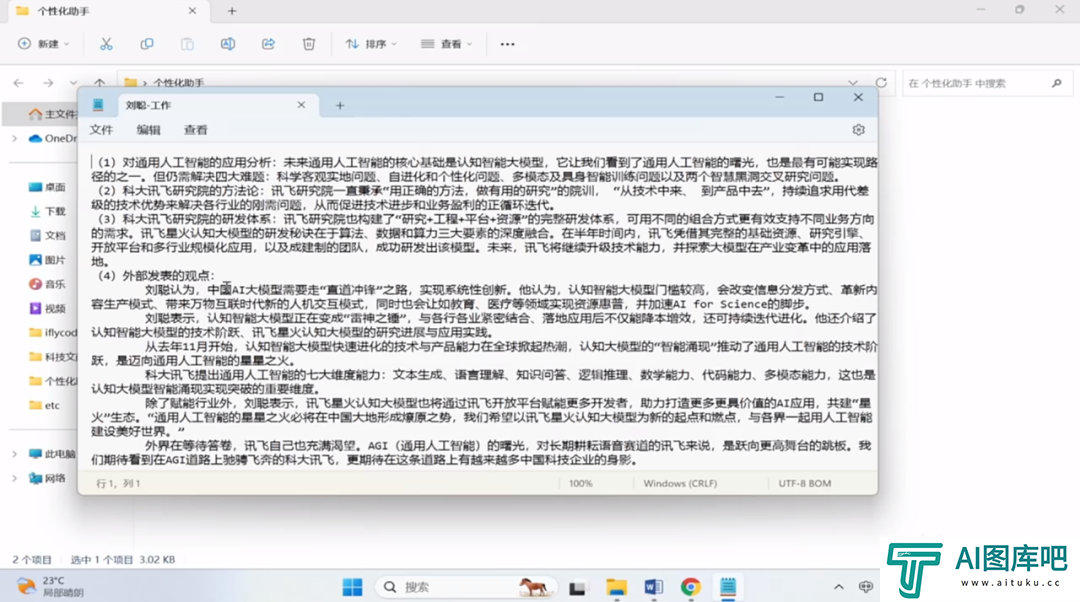The width and height of the screenshot is (1080, 602).
Task: Click the Cut scissors icon in File Explorer
Action: (106, 44)
